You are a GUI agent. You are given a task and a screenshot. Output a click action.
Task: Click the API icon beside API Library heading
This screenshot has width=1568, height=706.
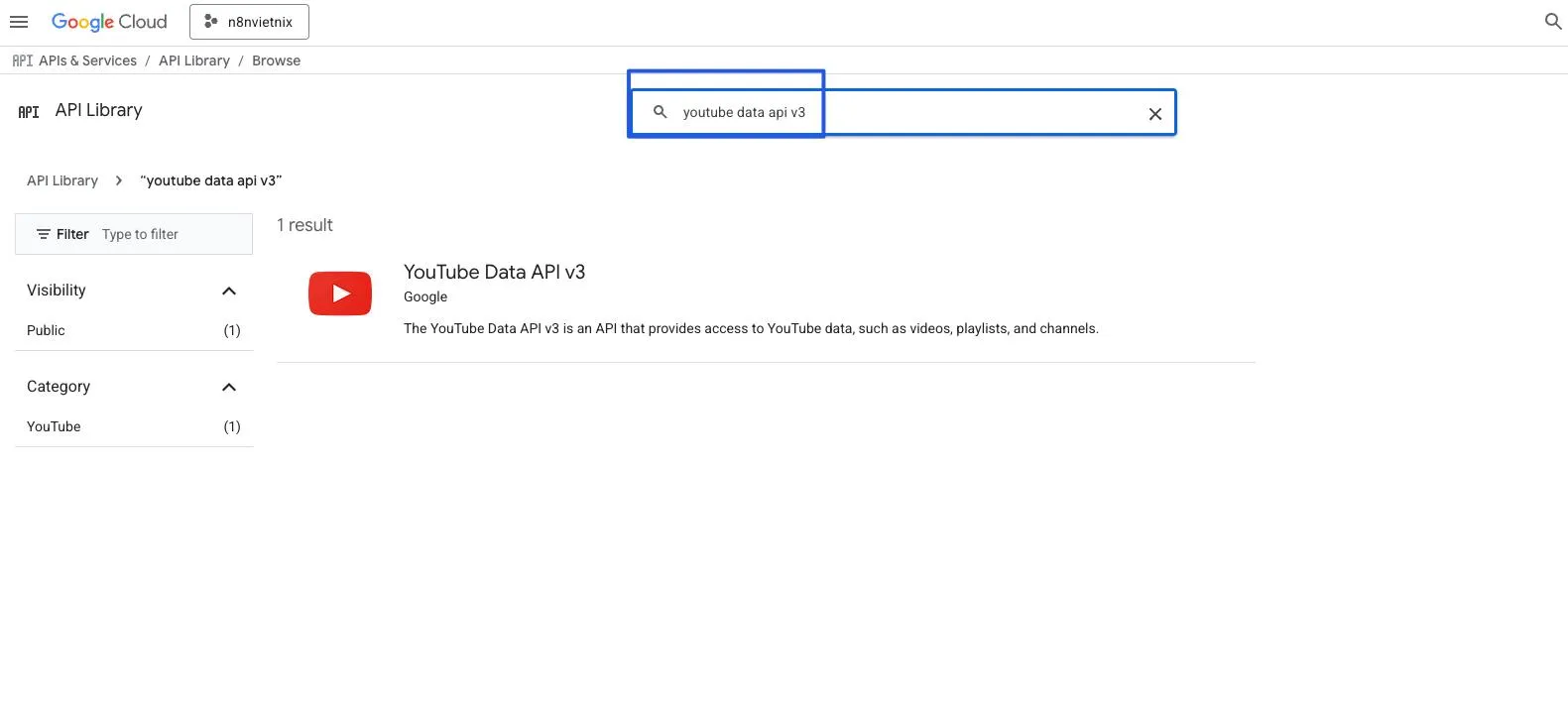click(x=29, y=112)
